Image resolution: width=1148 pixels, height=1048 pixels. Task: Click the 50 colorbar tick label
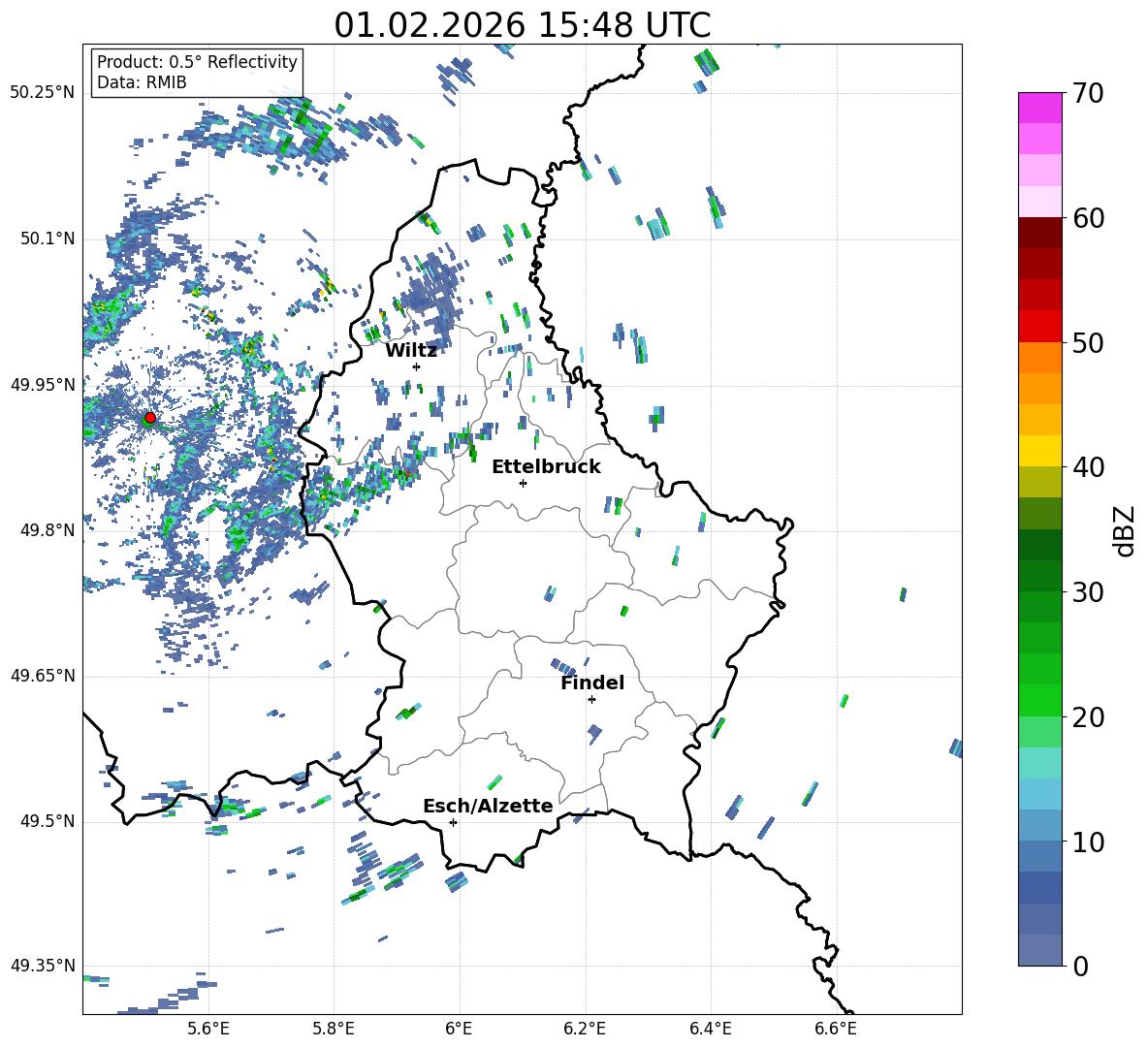[1087, 343]
